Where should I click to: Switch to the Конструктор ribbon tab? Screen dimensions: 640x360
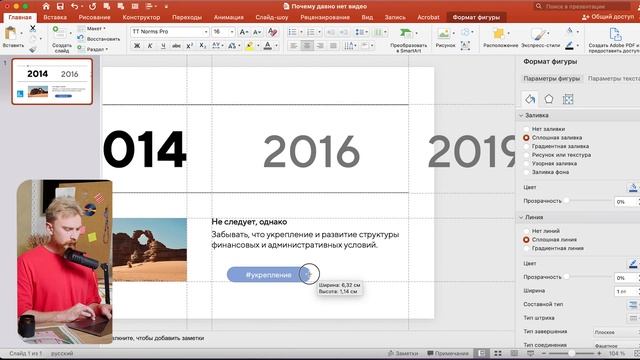tap(141, 17)
